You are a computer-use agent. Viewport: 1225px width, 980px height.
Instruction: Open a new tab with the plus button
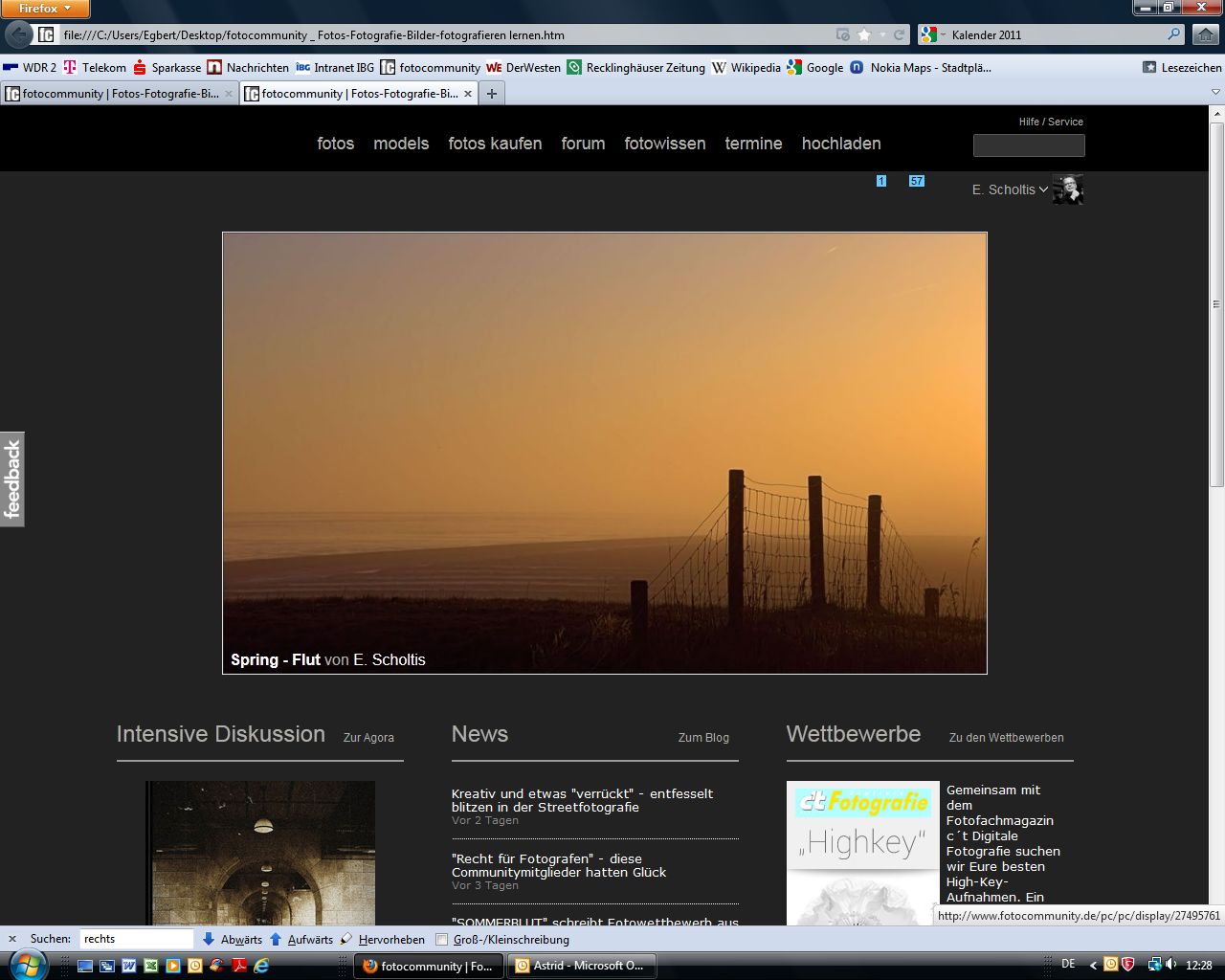pyautogui.click(x=491, y=94)
